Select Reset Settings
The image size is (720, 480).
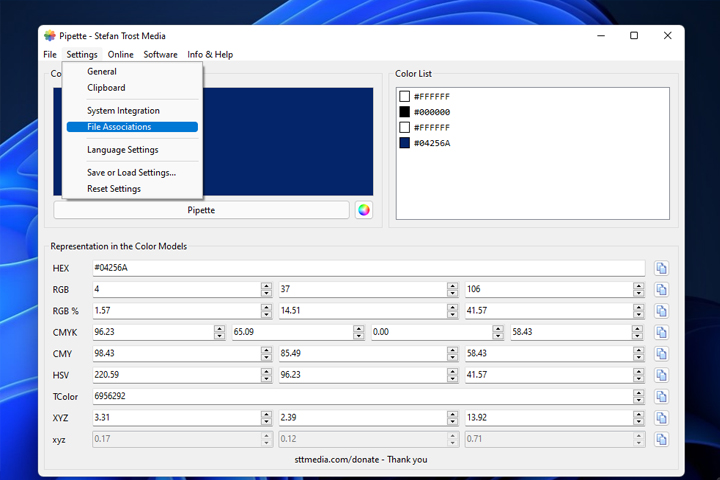click(132, 189)
